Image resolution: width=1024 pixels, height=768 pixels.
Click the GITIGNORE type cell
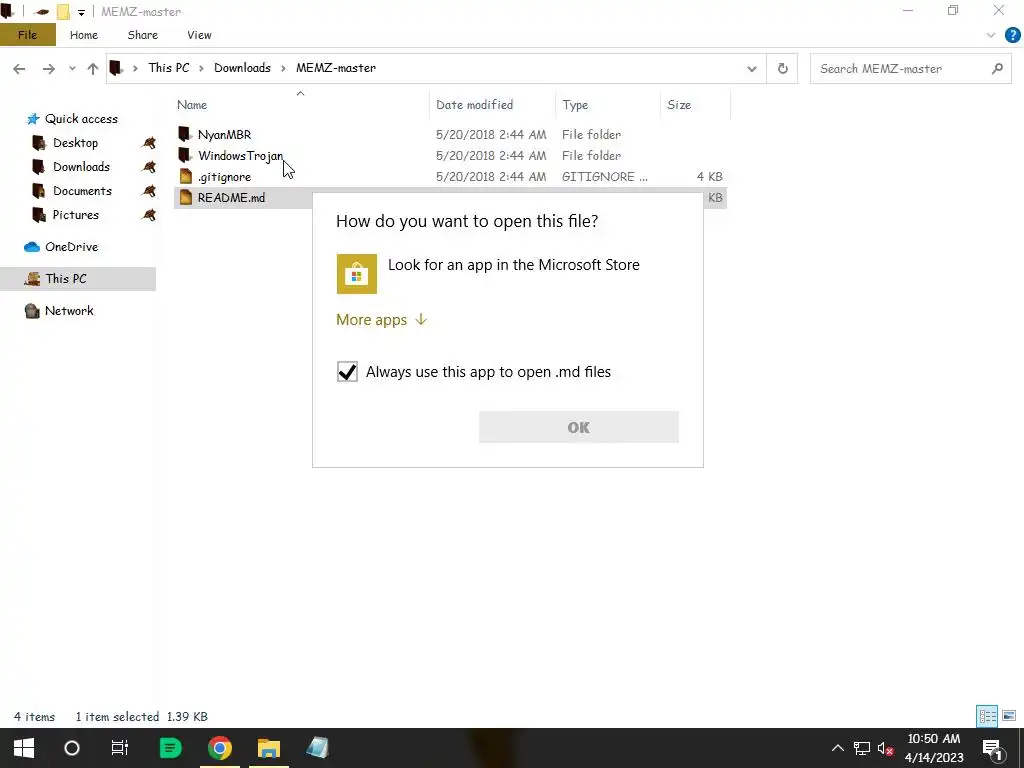point(605,176)
